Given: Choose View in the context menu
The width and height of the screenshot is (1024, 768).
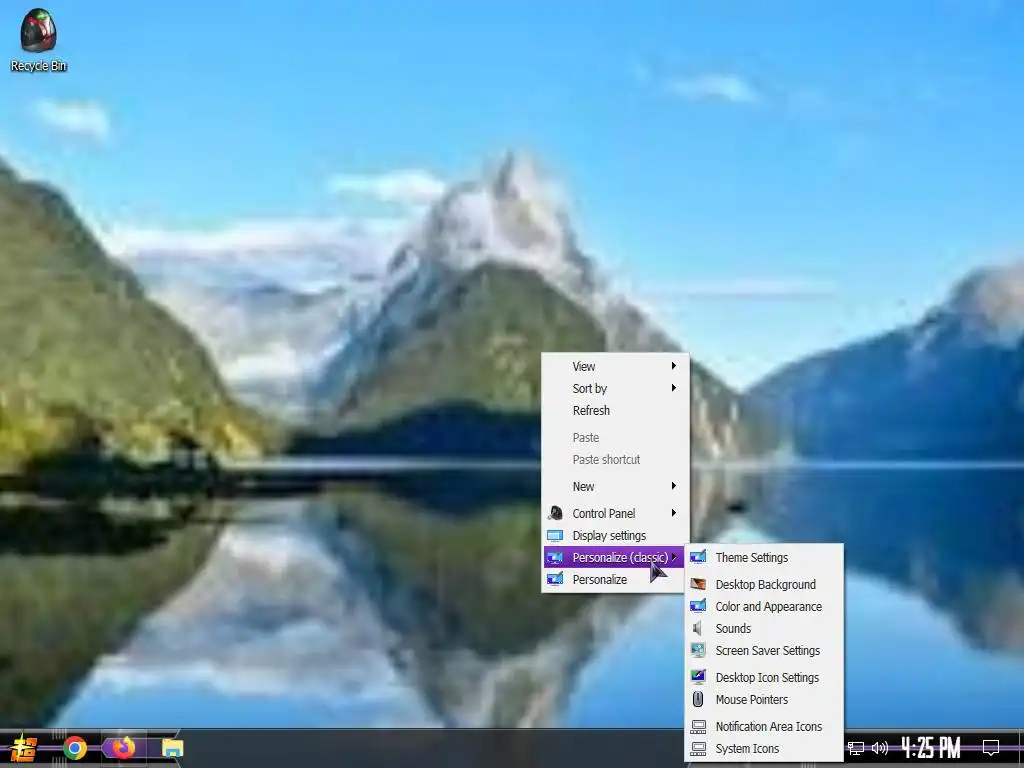Looking at the screenshot, I should point(615,366).
